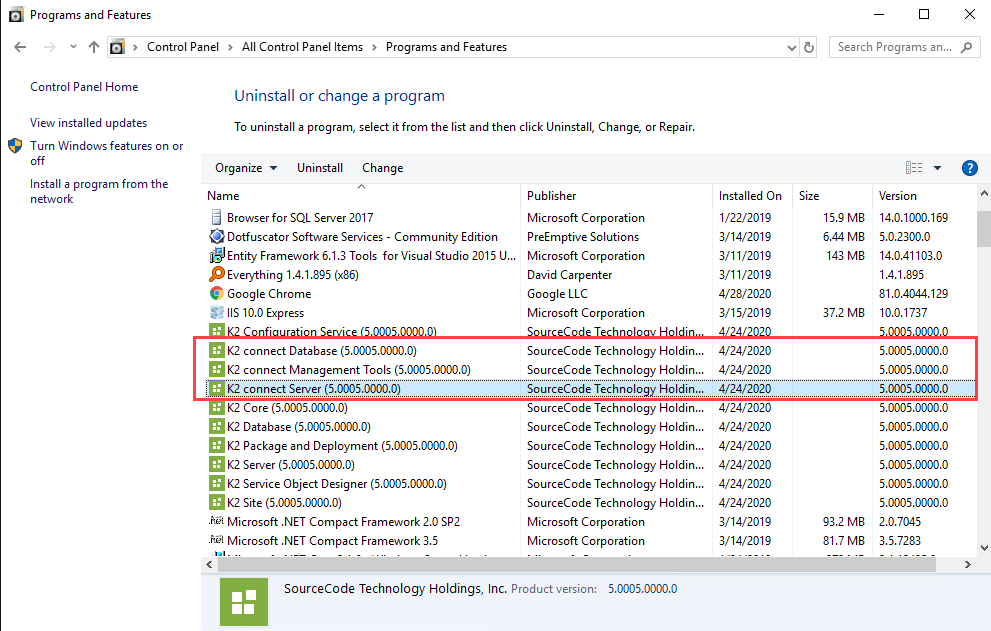Click the Forward navigation arrow
Viewport: 991px width, 631px height.
tap(49, 47)
